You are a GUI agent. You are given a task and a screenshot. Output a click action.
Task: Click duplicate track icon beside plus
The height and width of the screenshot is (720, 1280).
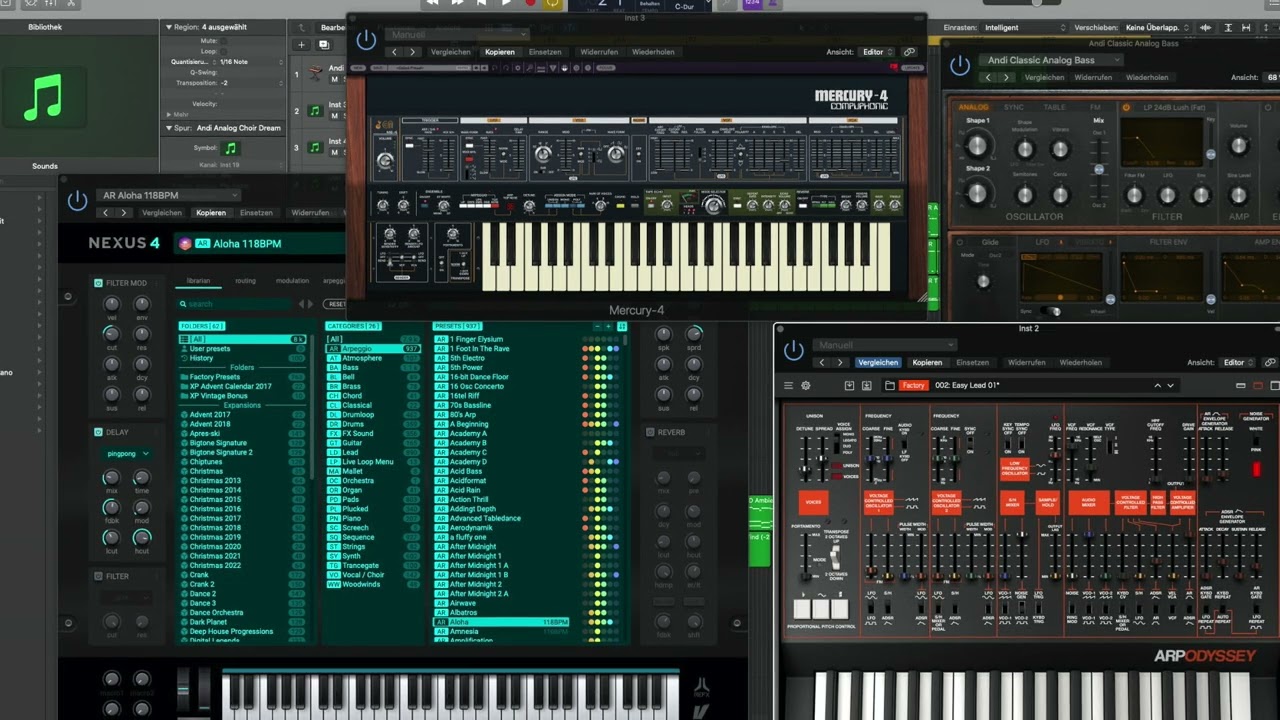click(324, 44)
